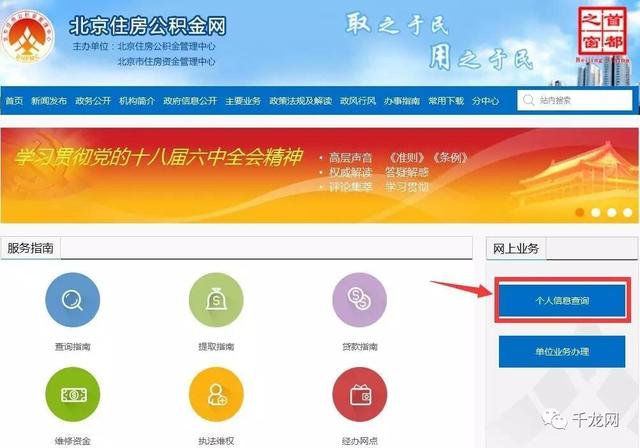Open 政策法规及解读 menu item
The width and height of the screenshot is (640, 448).
[x=300, y=101]
